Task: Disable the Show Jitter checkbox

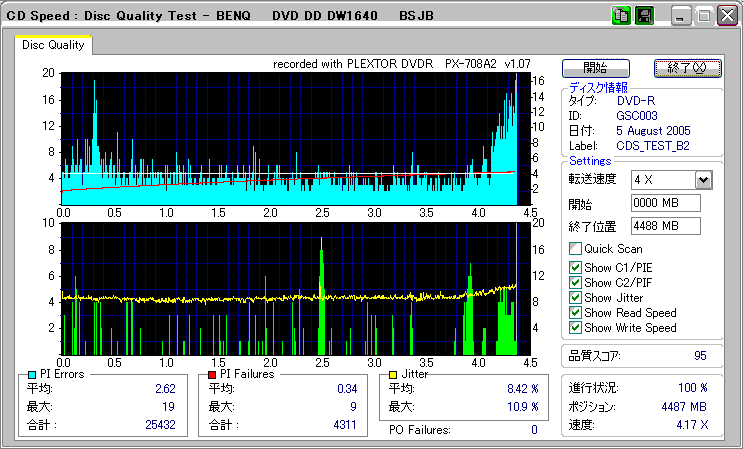Action: coord(575,298)
